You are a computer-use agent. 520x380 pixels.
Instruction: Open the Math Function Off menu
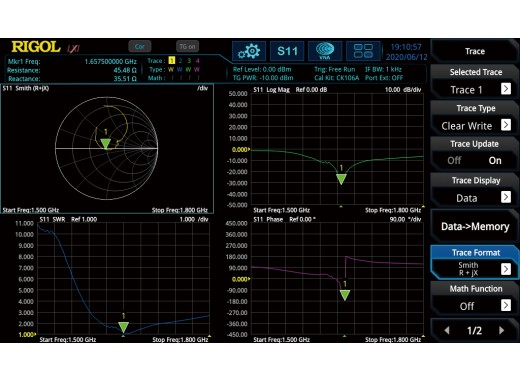click(475, 298)
